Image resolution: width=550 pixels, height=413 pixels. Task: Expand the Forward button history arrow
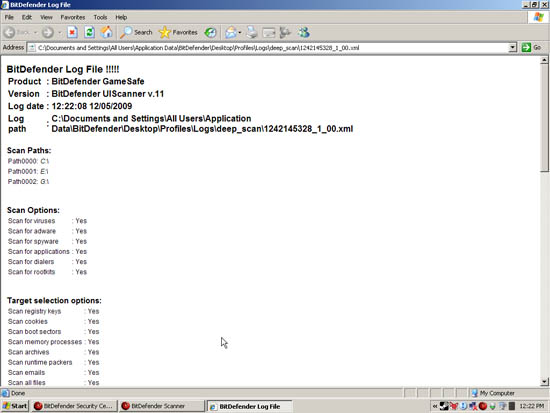59,33
